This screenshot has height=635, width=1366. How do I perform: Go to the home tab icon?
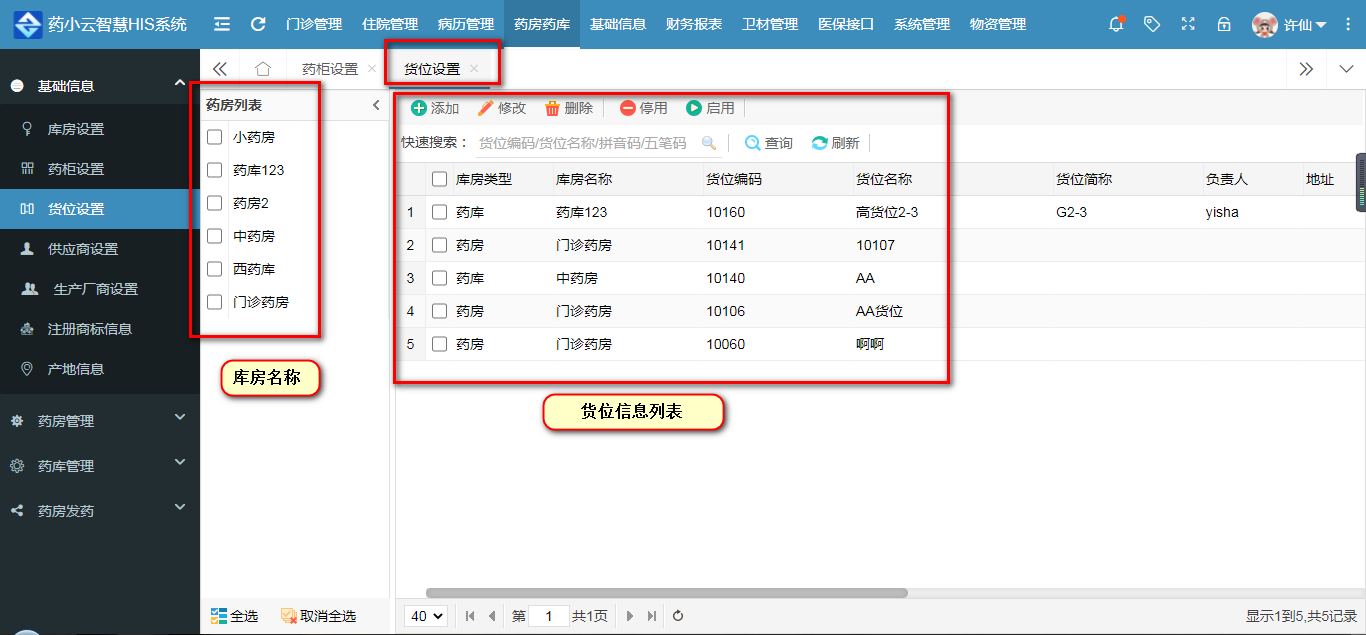[x=263, y=69]
